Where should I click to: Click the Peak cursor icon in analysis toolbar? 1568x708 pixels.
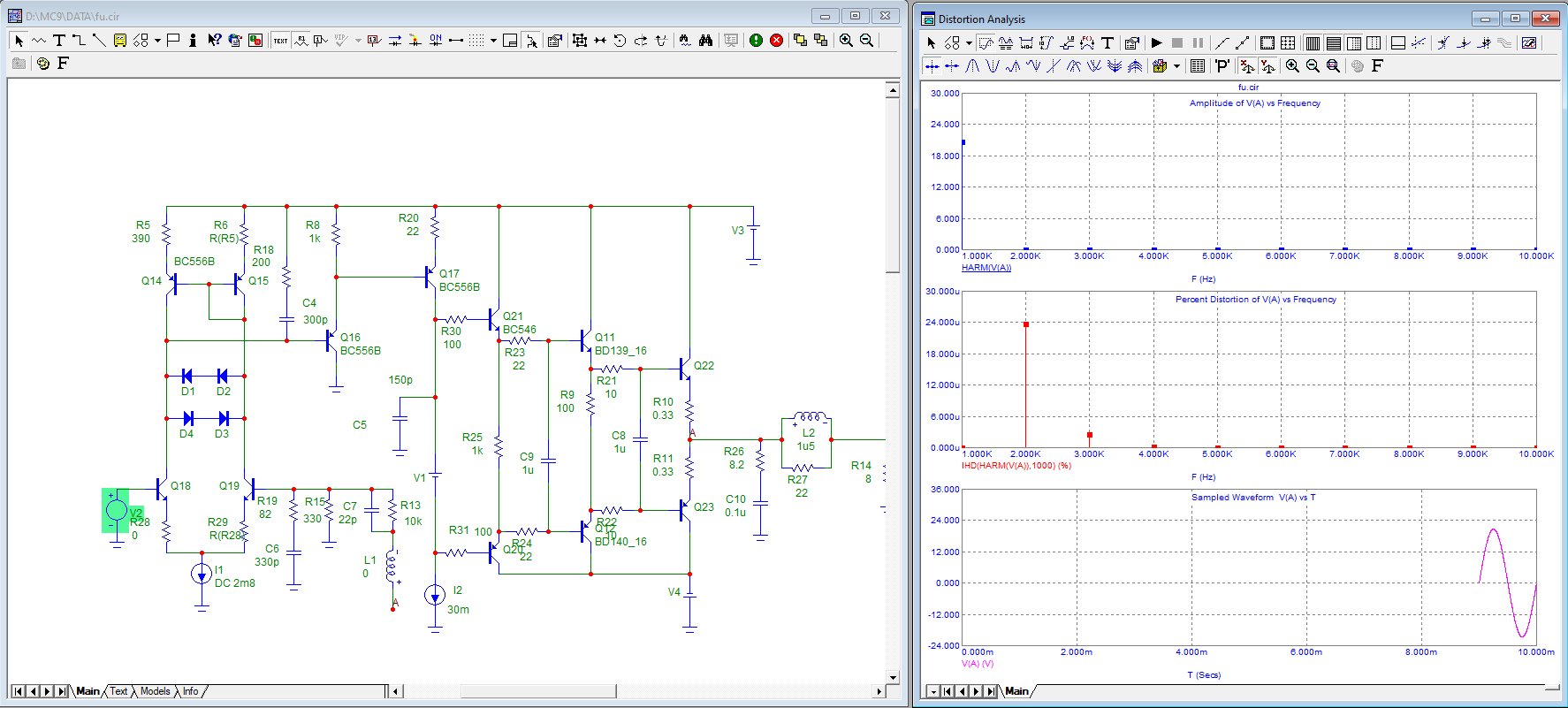pyautogui.click(x=972, y=66)
